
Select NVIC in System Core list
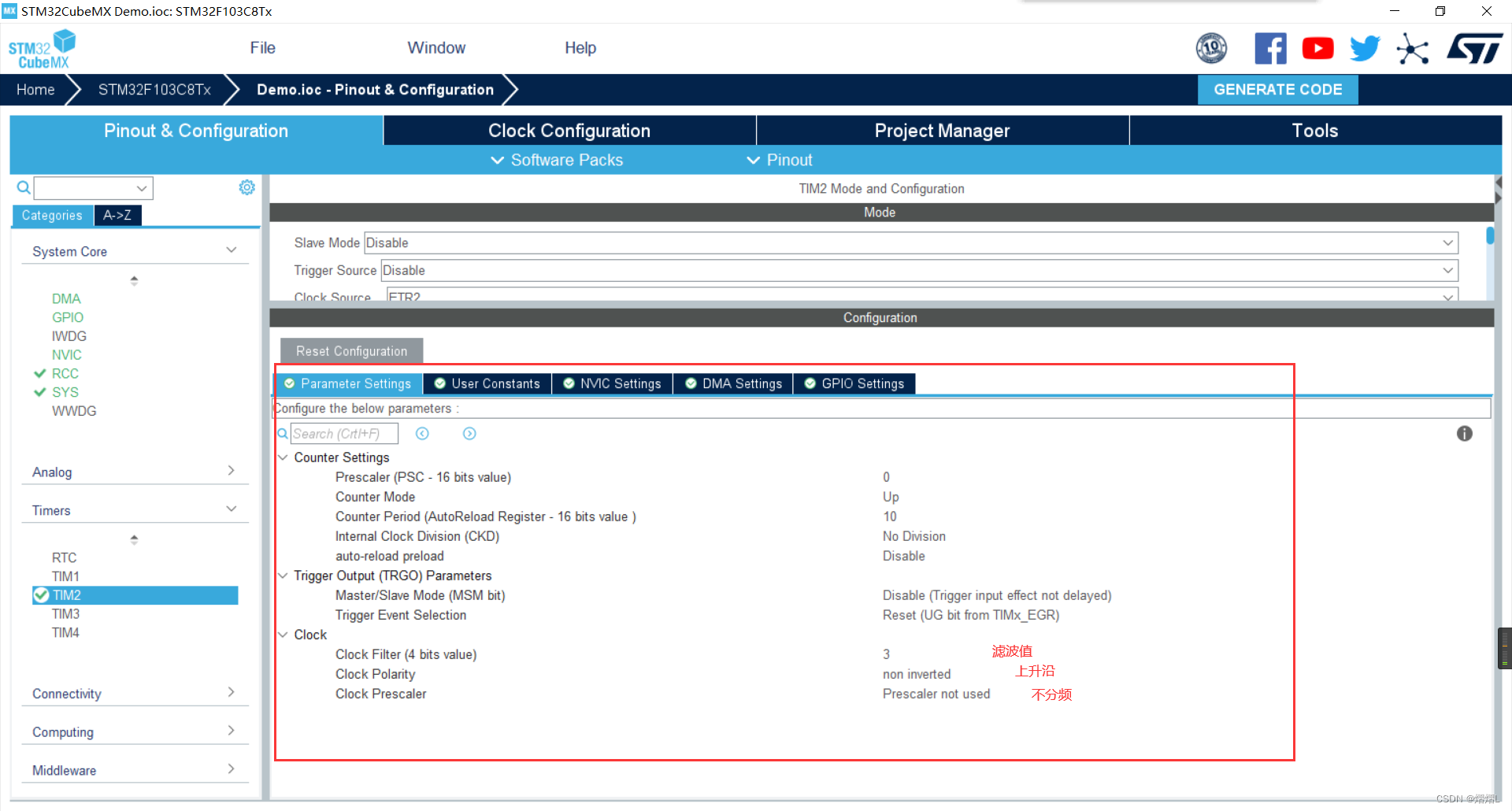[67, 355]
